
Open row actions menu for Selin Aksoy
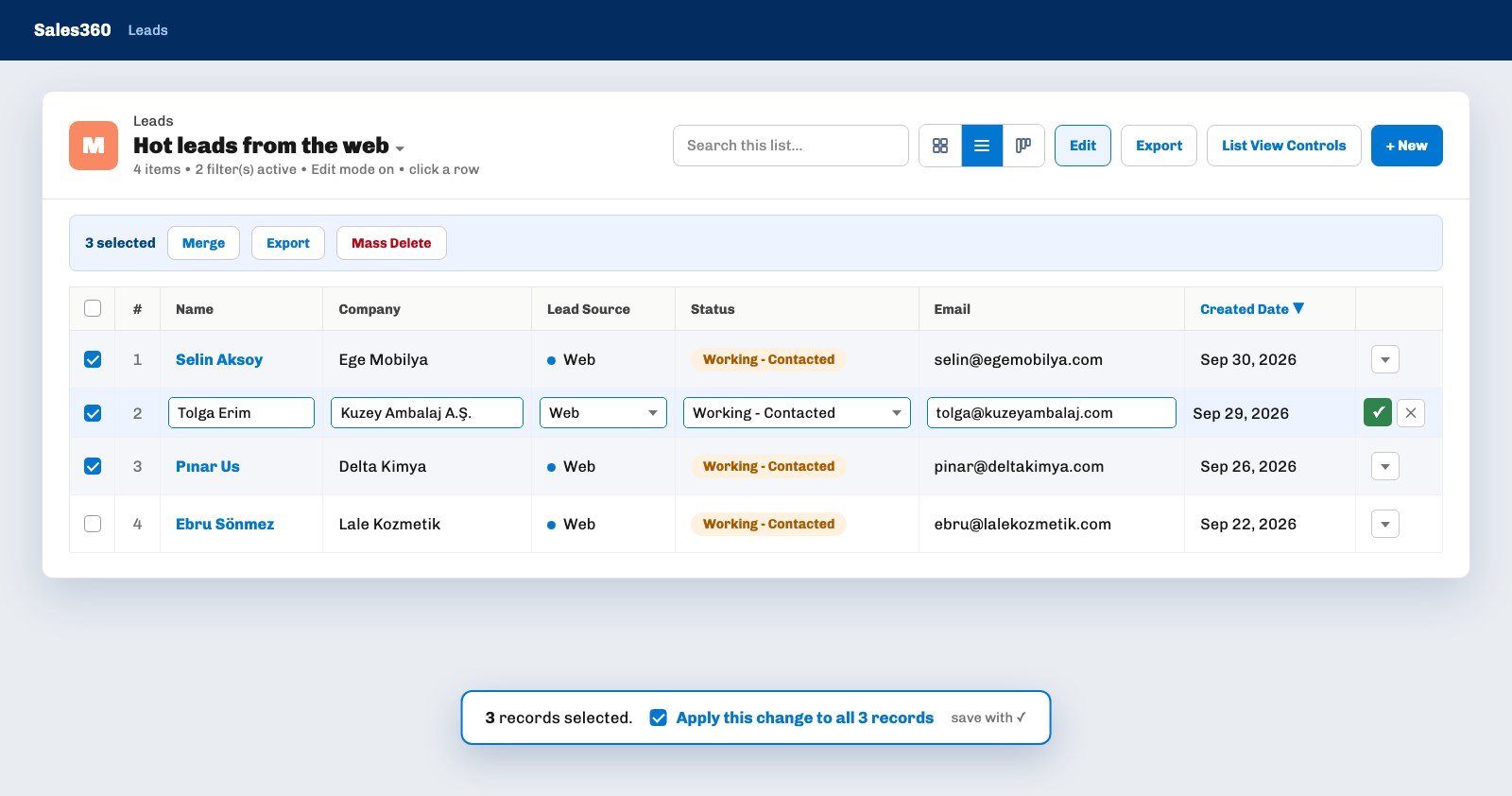(x=1385, y=359)
